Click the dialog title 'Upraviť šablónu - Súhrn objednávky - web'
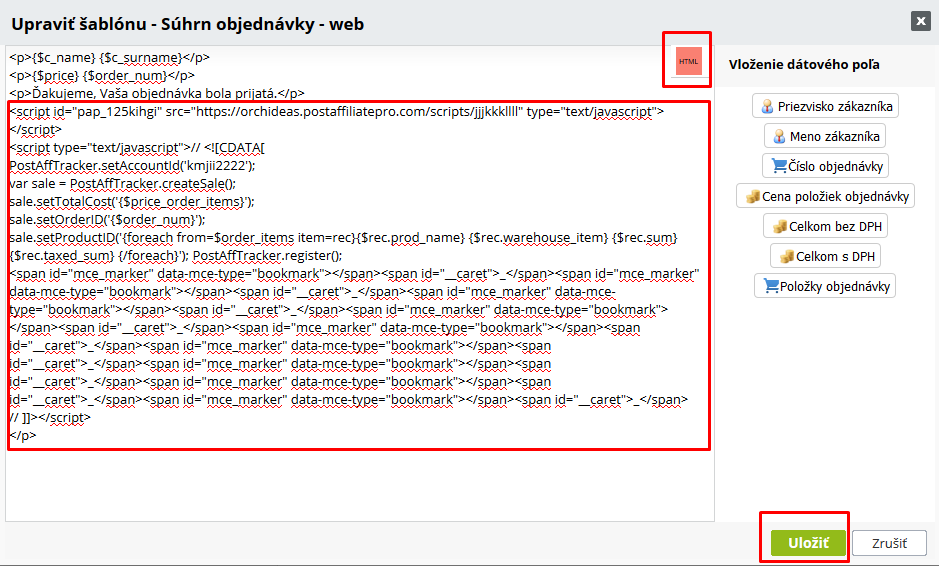The image size is (939, 566). click(x=187, y=24)
